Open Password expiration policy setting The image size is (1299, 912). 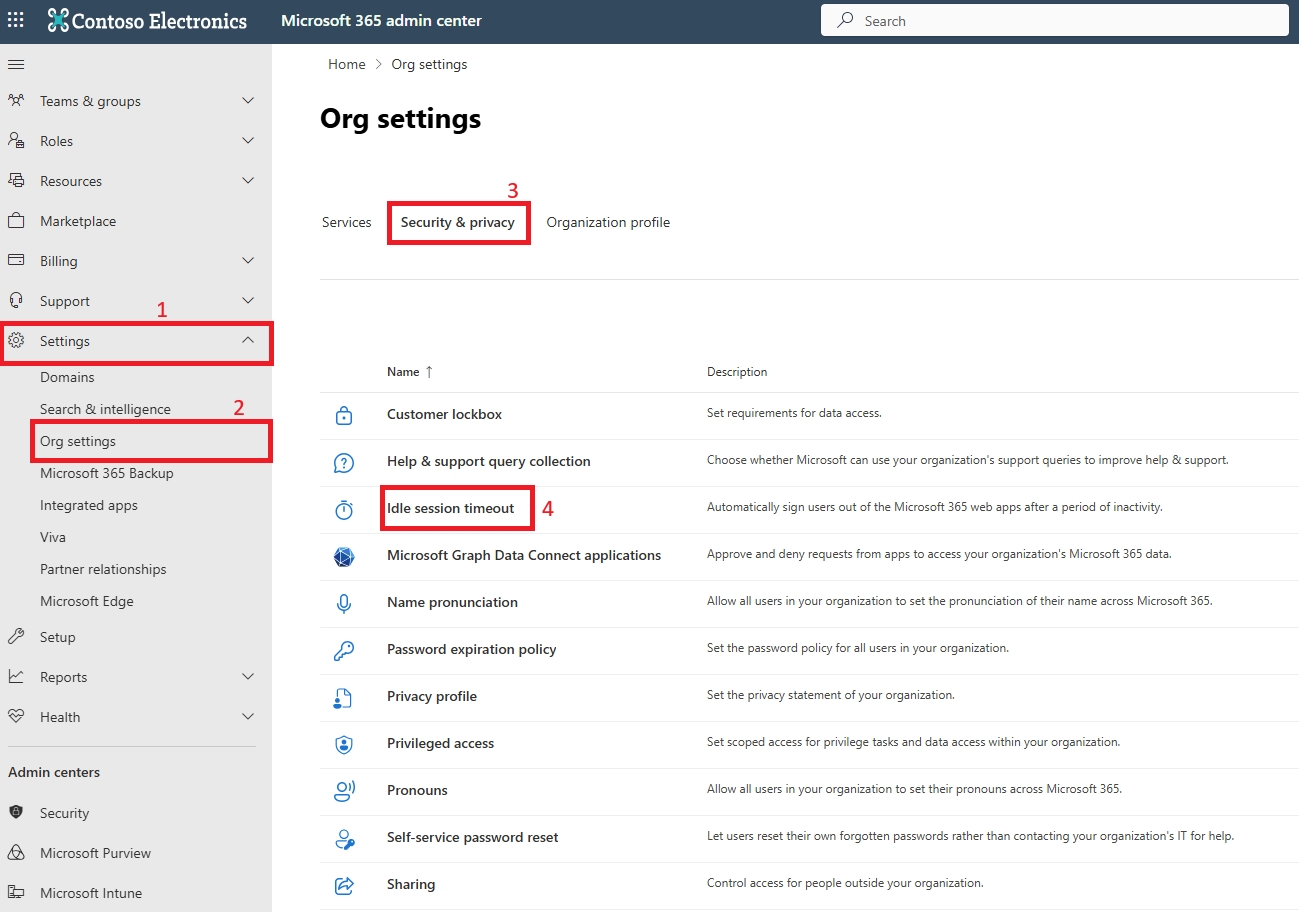point(472,649)
